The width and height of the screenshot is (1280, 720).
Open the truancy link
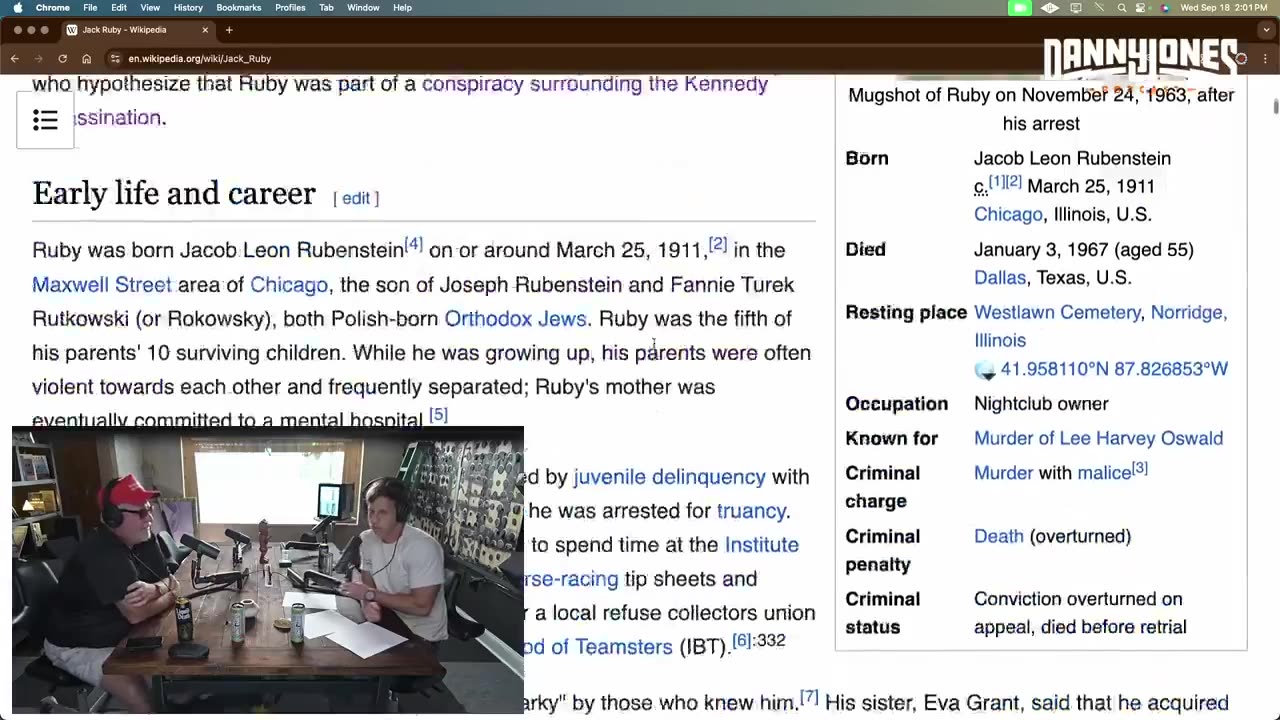click(x=751, y=511)
